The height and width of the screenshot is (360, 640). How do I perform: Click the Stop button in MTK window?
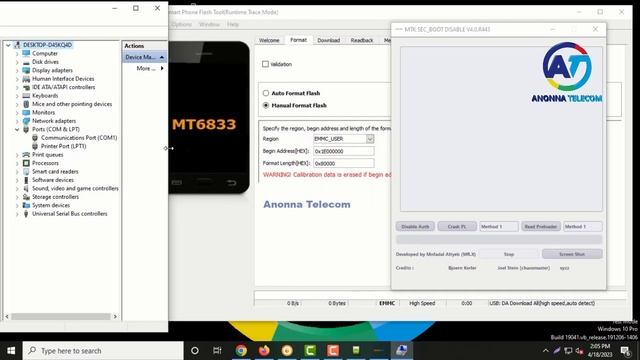click(x=509, y=254)
